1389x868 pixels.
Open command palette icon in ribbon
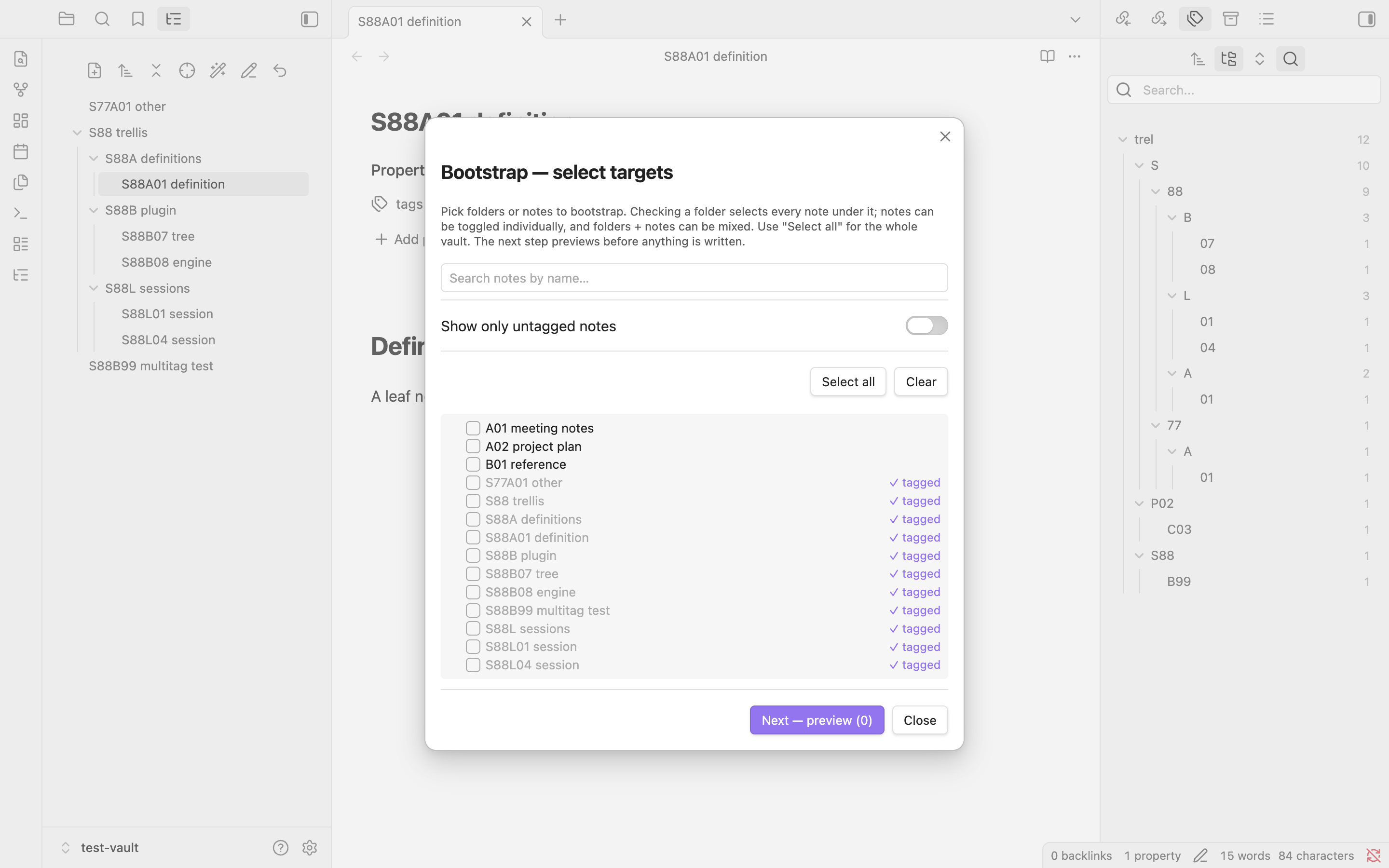pyautogui.click(x=21, y=213)
